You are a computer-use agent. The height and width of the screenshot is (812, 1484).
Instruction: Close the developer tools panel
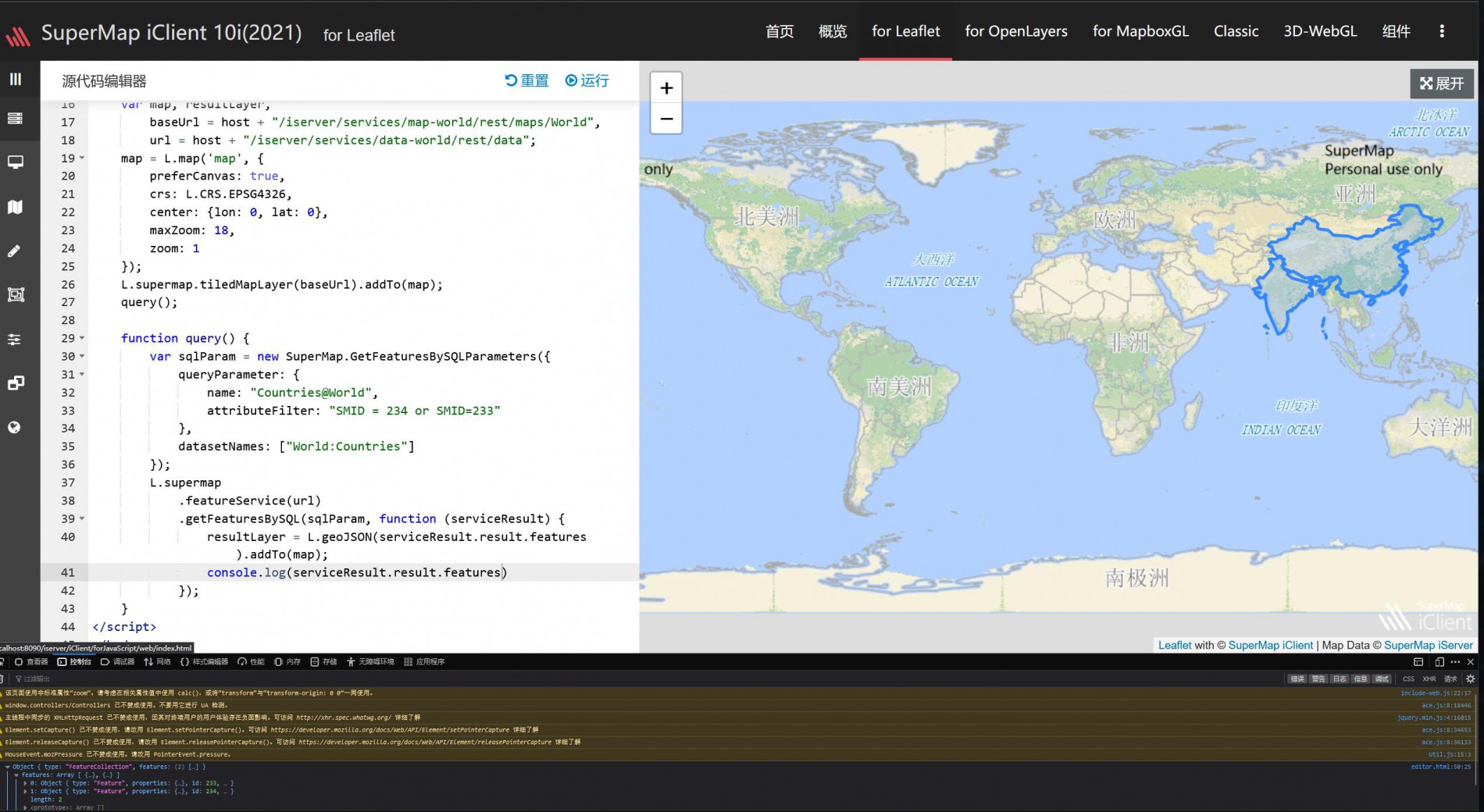pyautogui.click(x=1471, y=662)
